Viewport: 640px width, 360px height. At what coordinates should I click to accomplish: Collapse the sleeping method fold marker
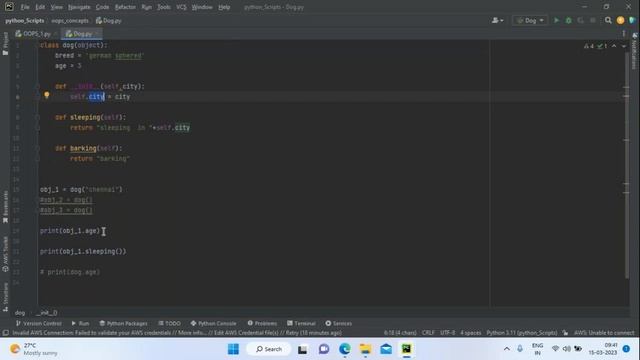click(37, 118)
